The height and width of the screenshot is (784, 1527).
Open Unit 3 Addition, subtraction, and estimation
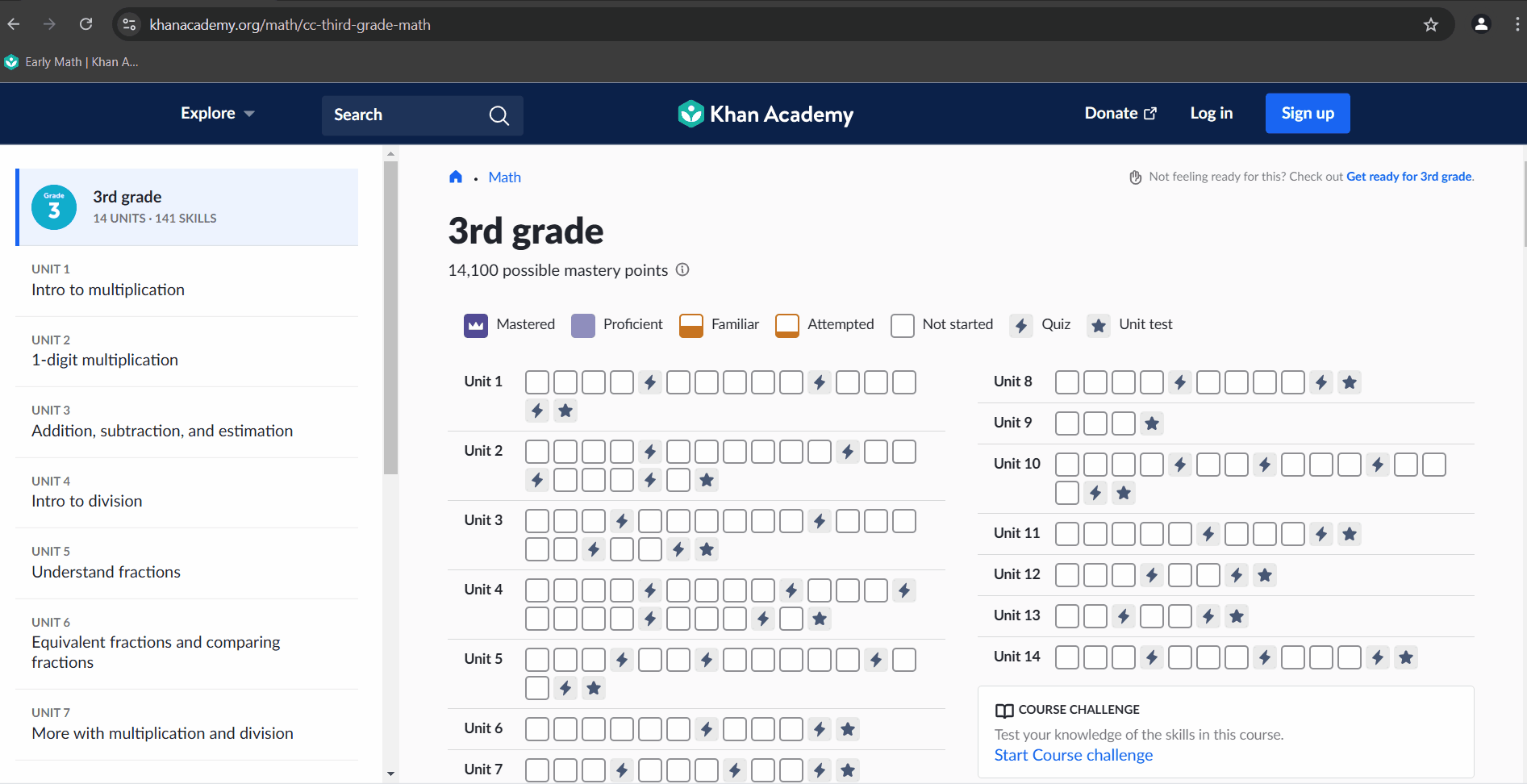click(x=187, y=422)
